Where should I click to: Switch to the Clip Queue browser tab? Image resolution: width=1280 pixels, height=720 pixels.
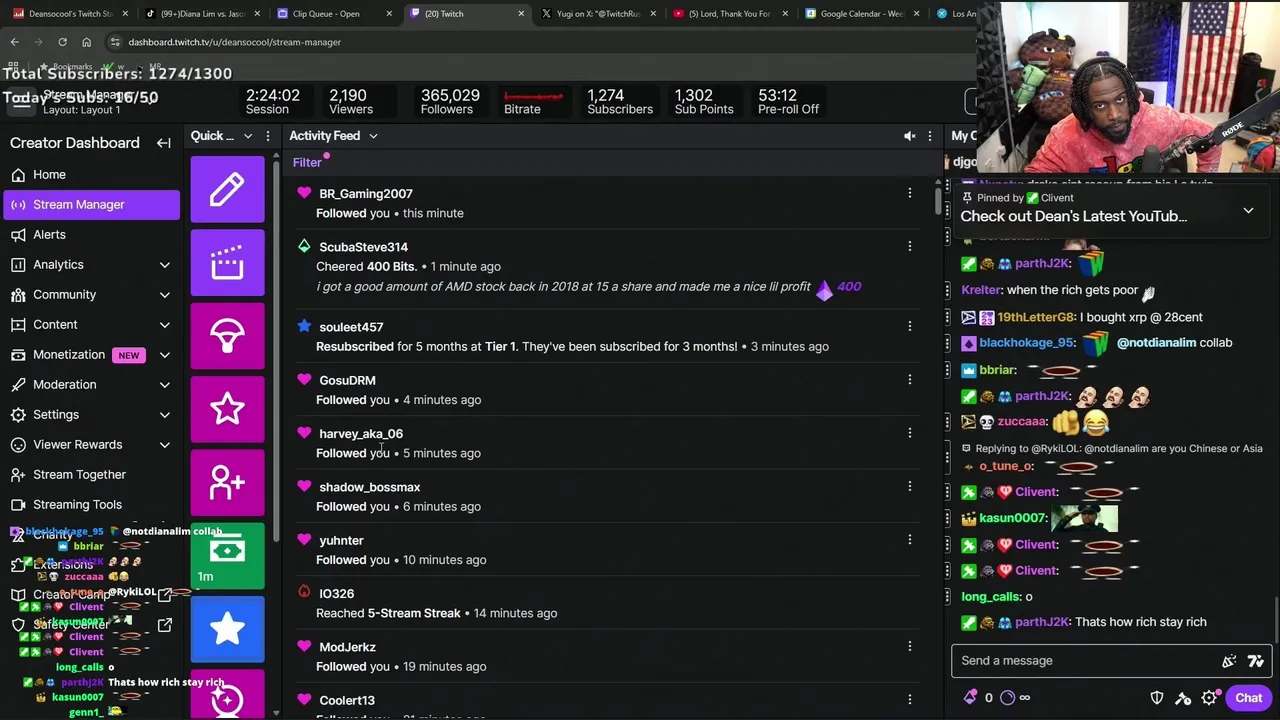coord(332,14)
